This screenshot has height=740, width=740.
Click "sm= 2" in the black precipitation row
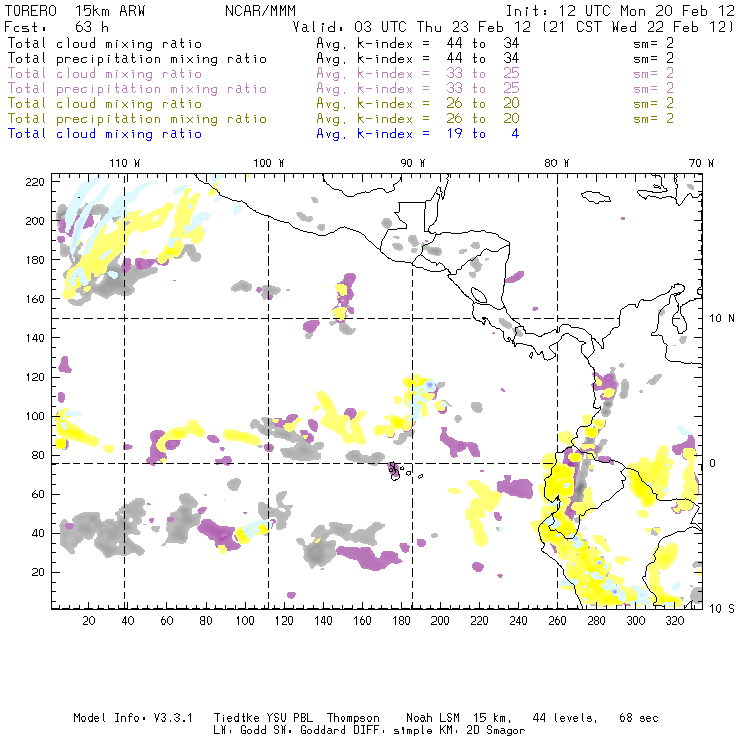[x=653, y=59]
